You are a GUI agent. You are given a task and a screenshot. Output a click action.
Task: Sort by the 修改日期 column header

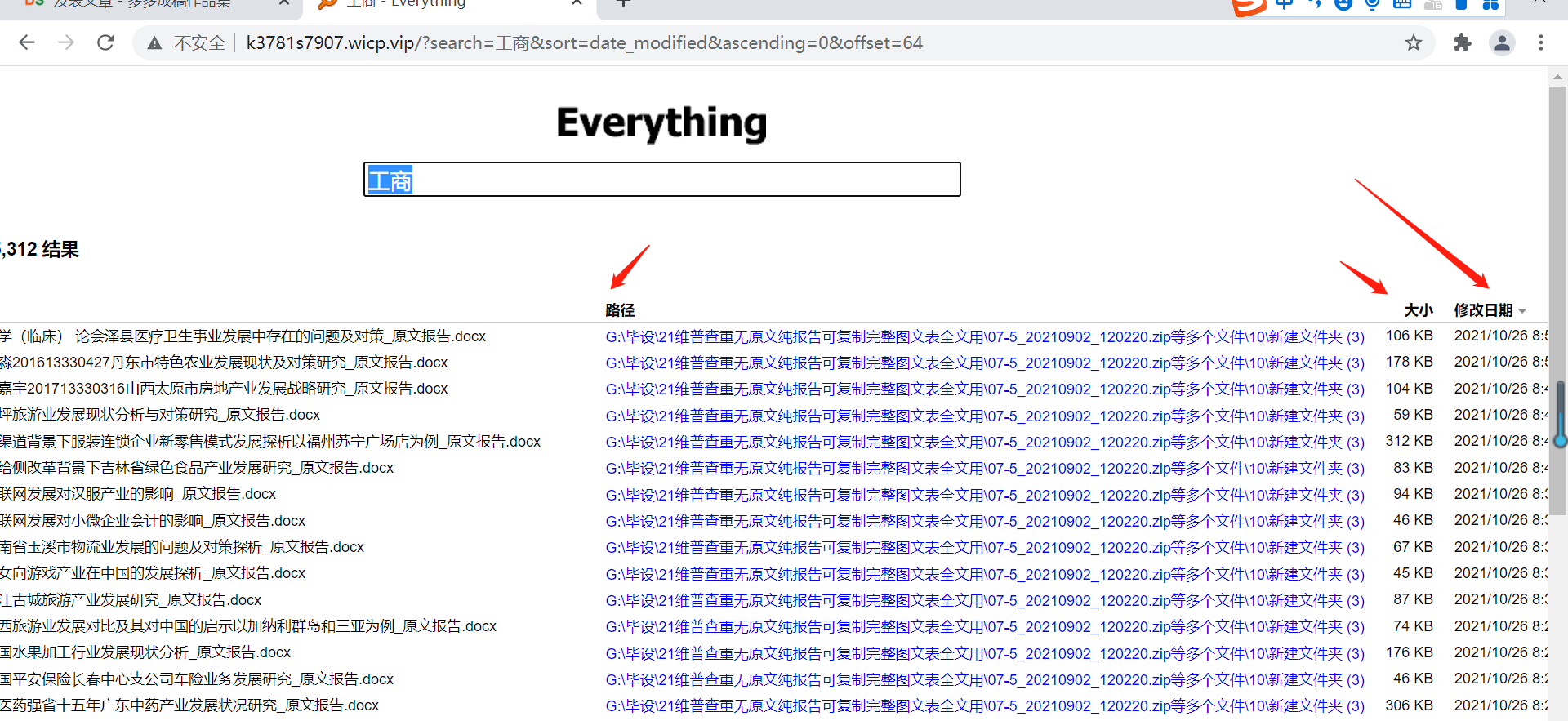click(x=1484, y=310)
